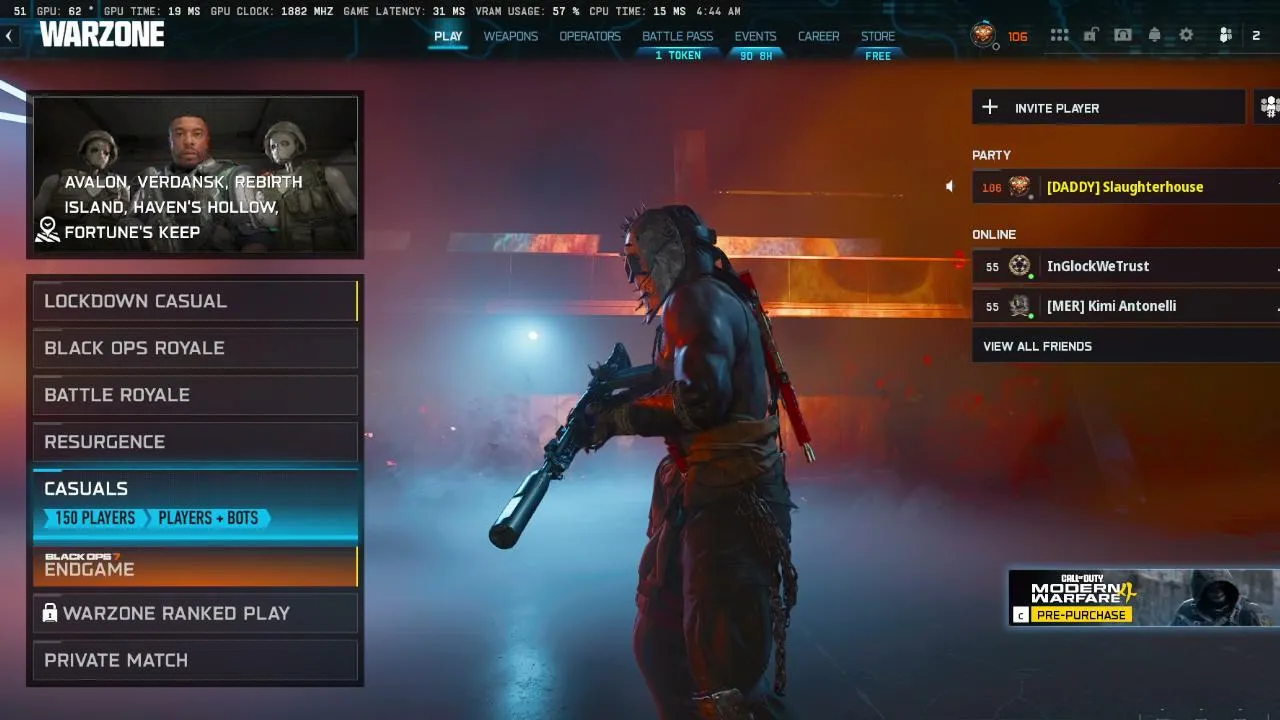Open the headset voice channels icon

tap(1123, 35)
